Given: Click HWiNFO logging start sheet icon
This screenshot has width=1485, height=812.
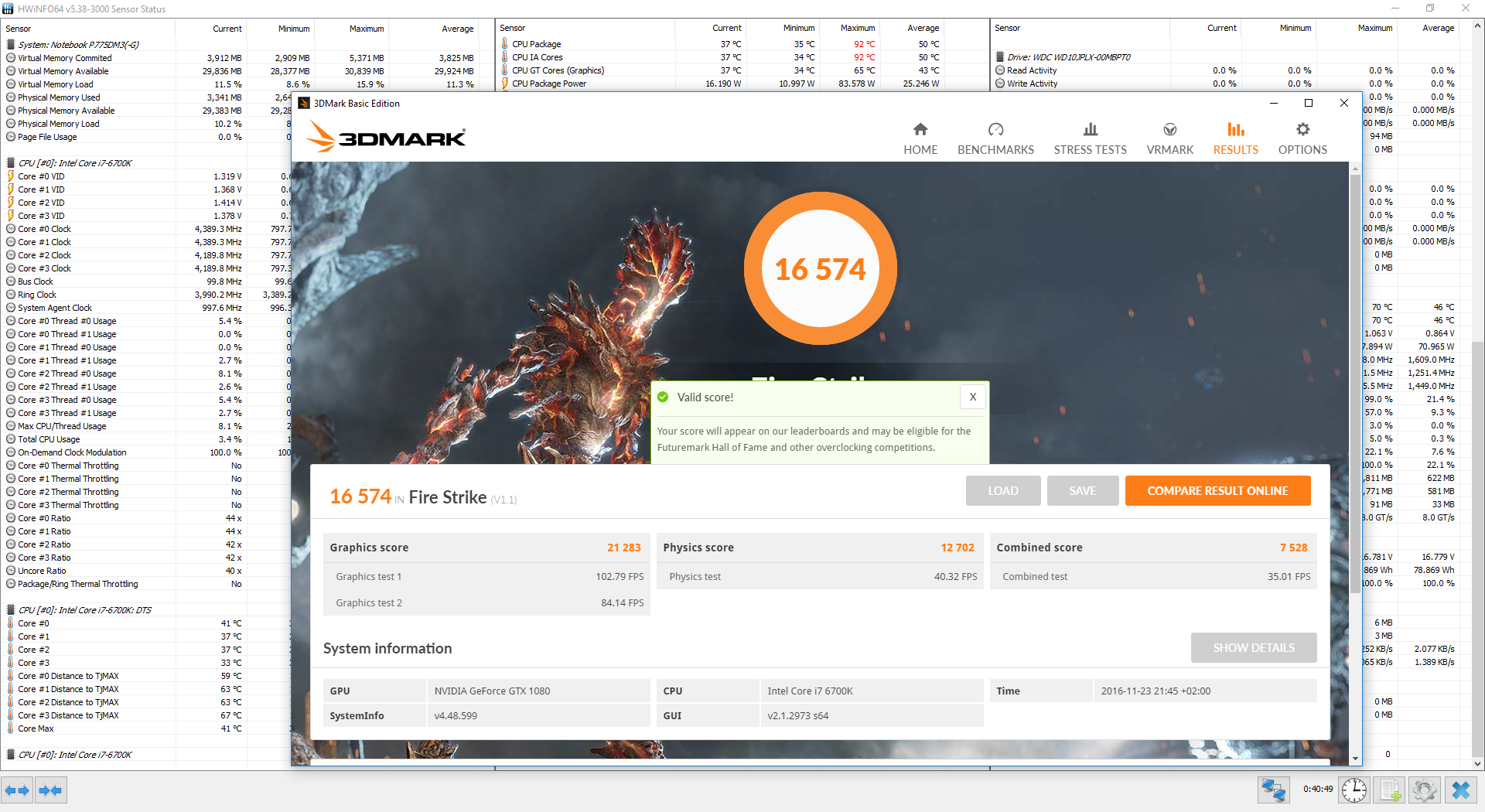Looking at the screenshot, I should (1390, 790).
